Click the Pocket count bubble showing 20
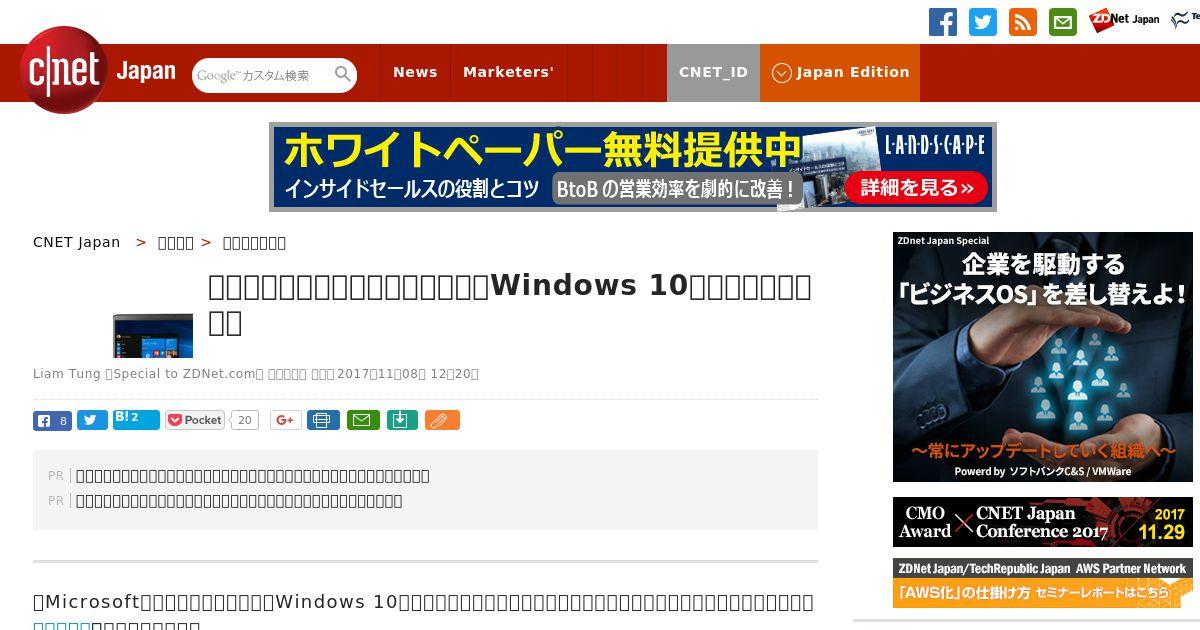The image size is (1200, 630). (x=244, y=420)
